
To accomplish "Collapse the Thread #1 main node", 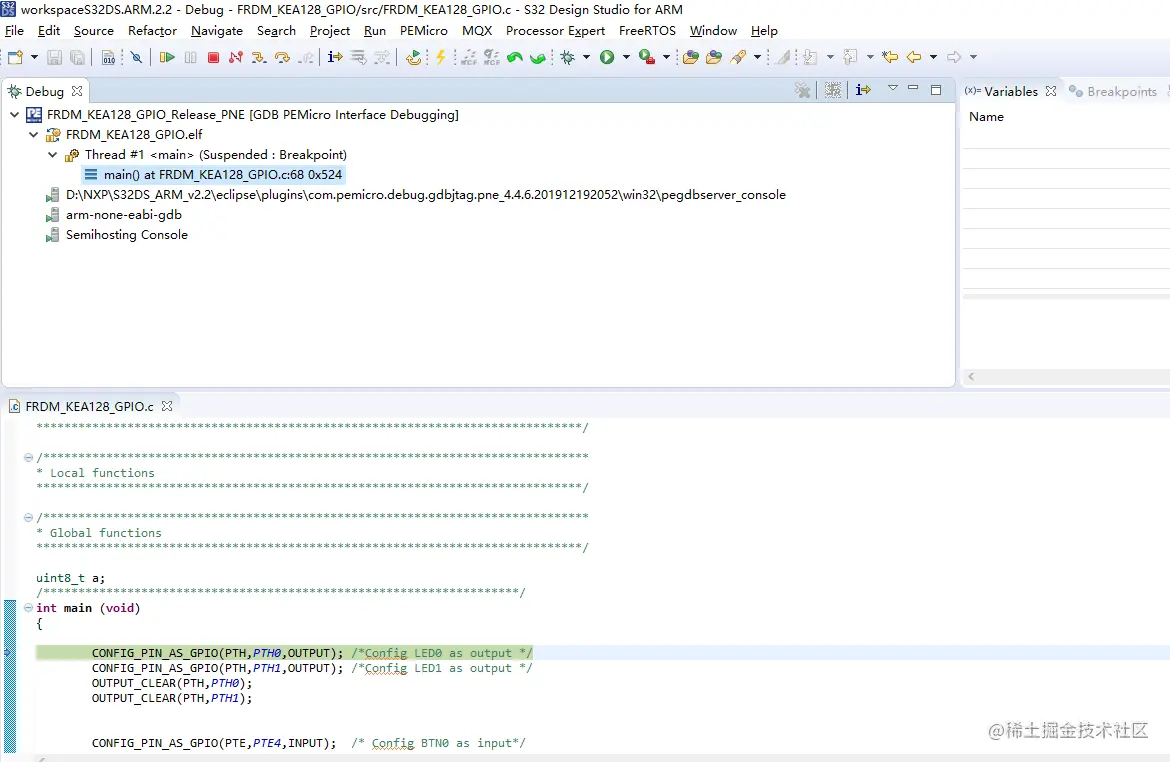I will [52, 154].
